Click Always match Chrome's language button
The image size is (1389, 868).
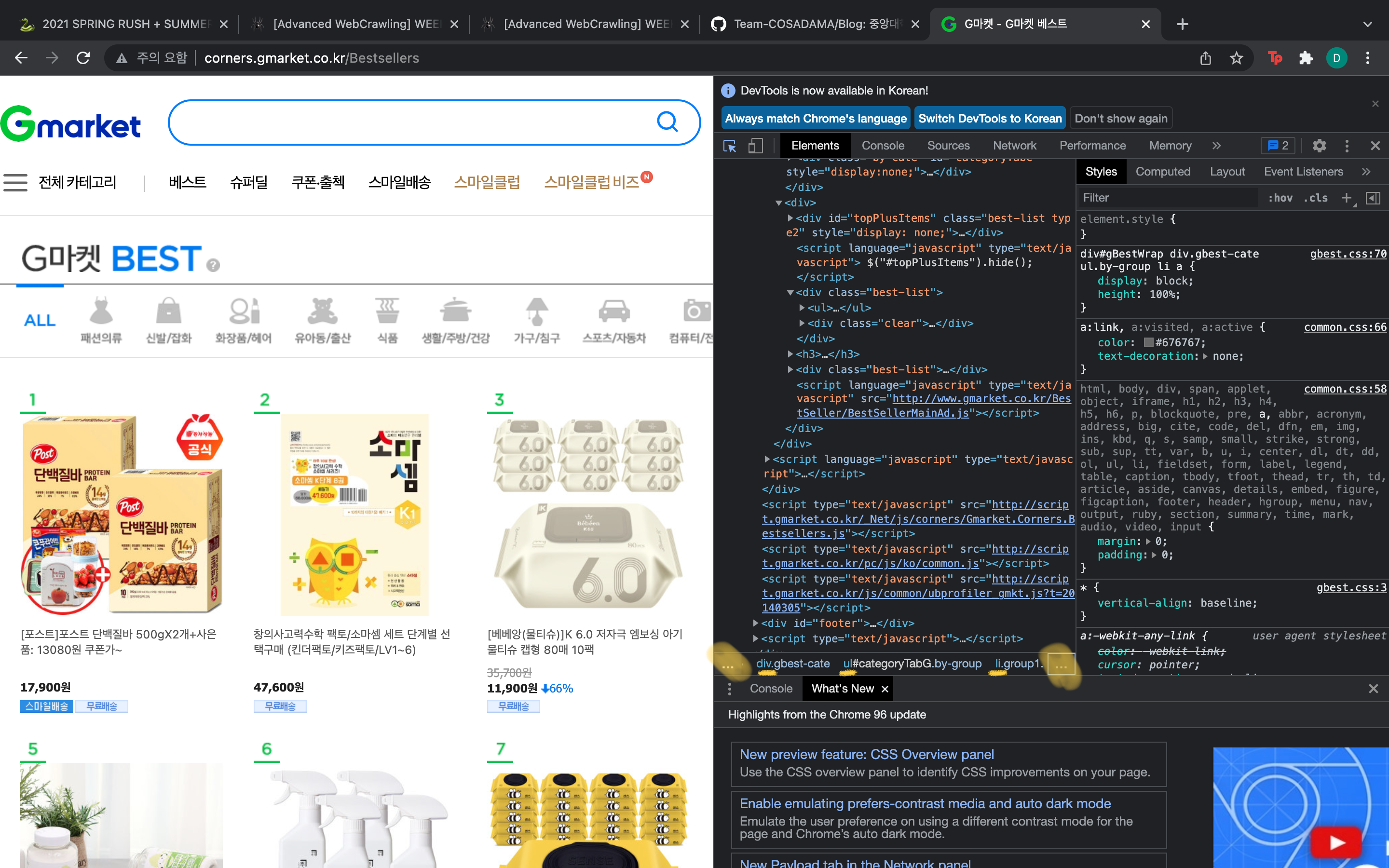coord(816,118)
